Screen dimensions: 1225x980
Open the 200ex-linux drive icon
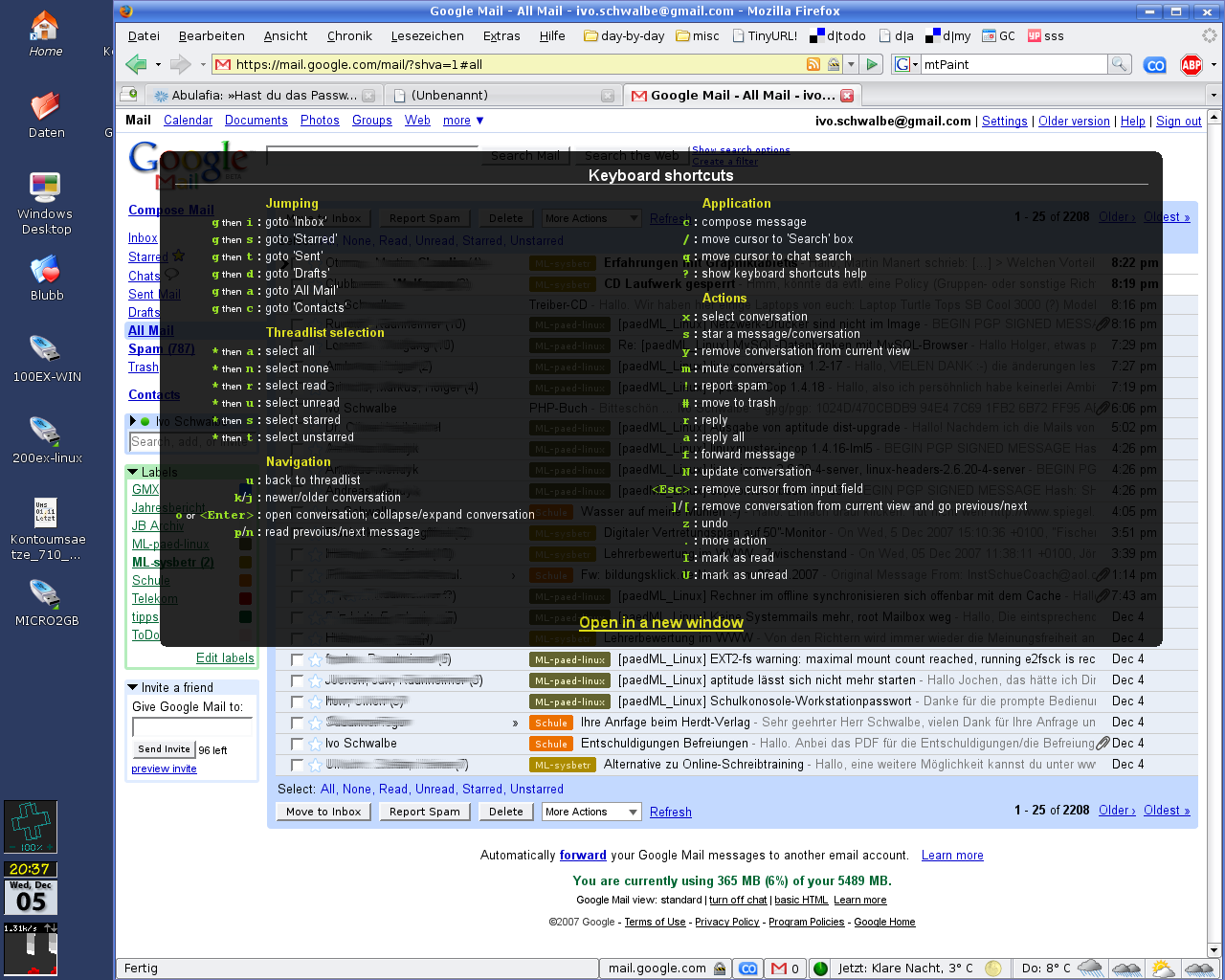coord(47,440)
